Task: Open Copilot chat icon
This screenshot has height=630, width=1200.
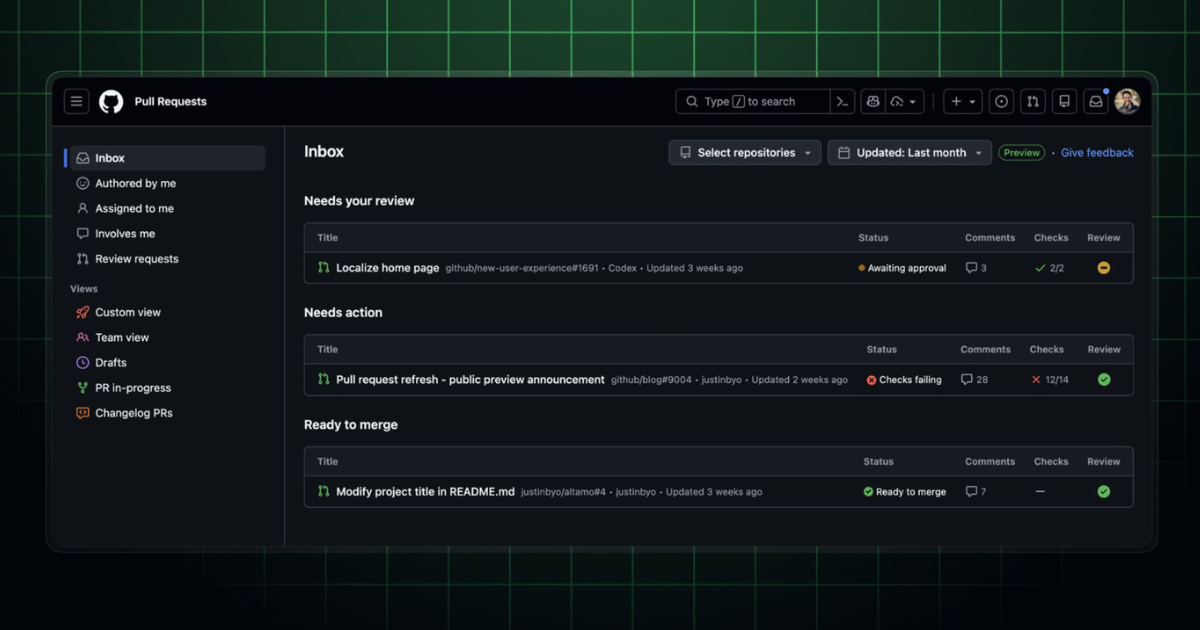Action: click(873, 101)
